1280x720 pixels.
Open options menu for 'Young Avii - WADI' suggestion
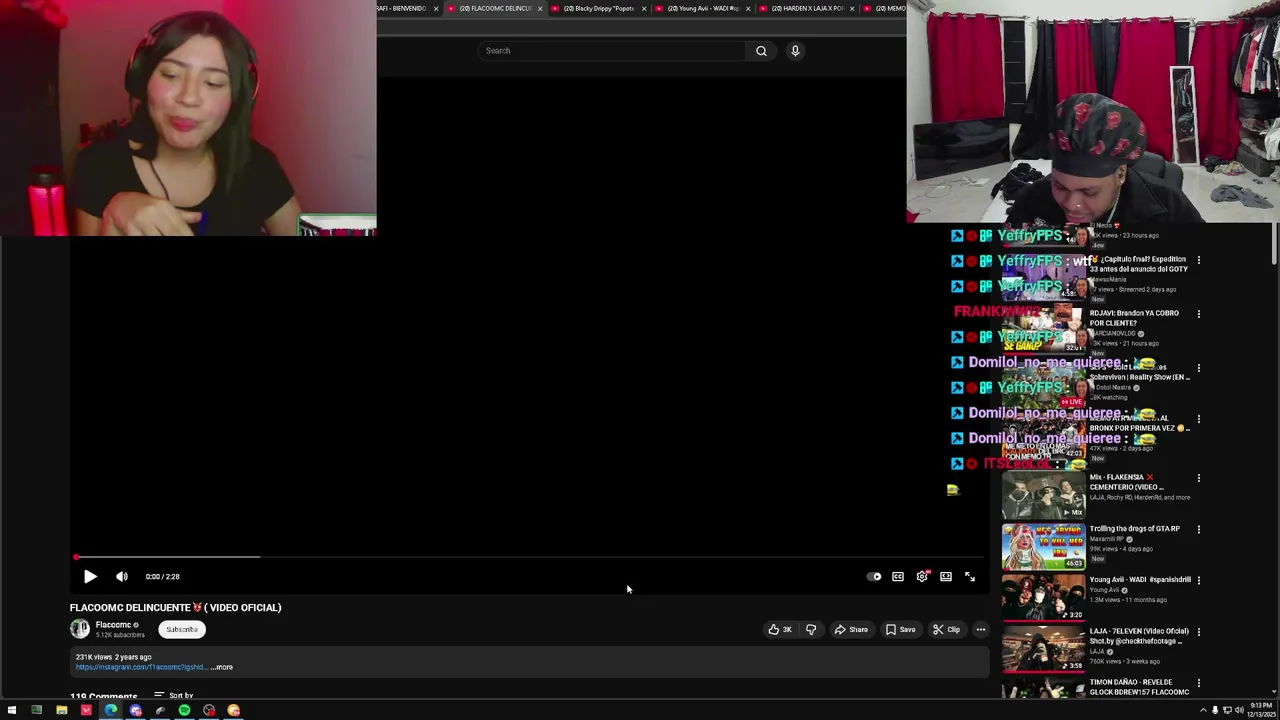coord(1199,580)
